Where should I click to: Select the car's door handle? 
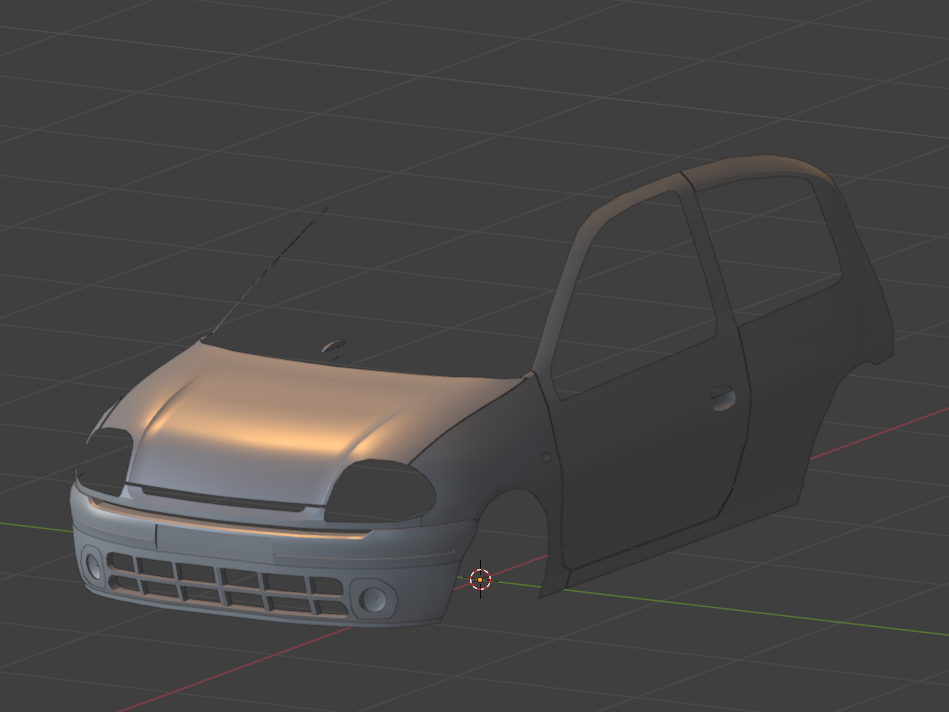723,397
